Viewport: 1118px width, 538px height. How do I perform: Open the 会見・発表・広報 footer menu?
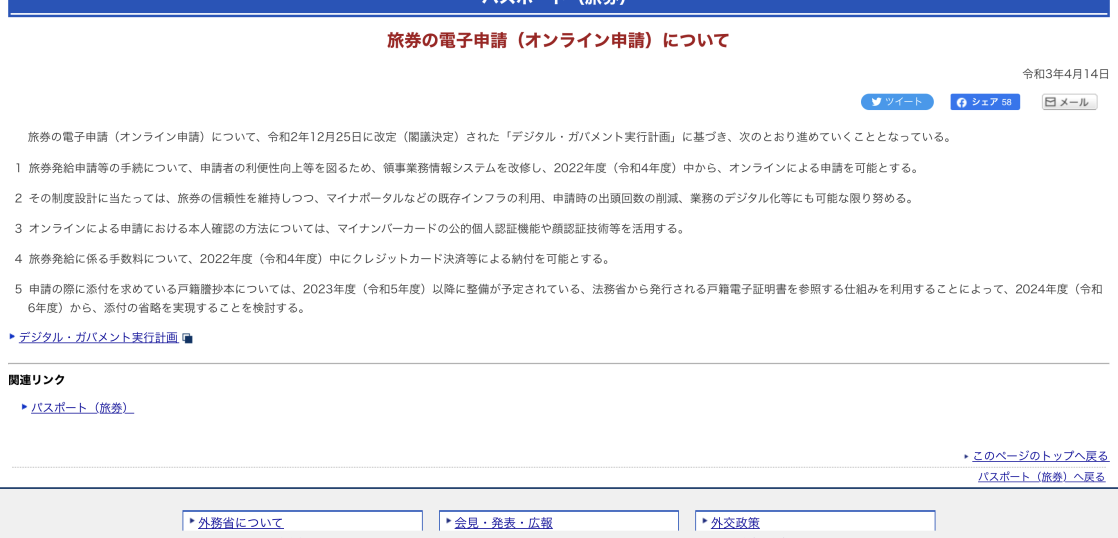point(503,522)
